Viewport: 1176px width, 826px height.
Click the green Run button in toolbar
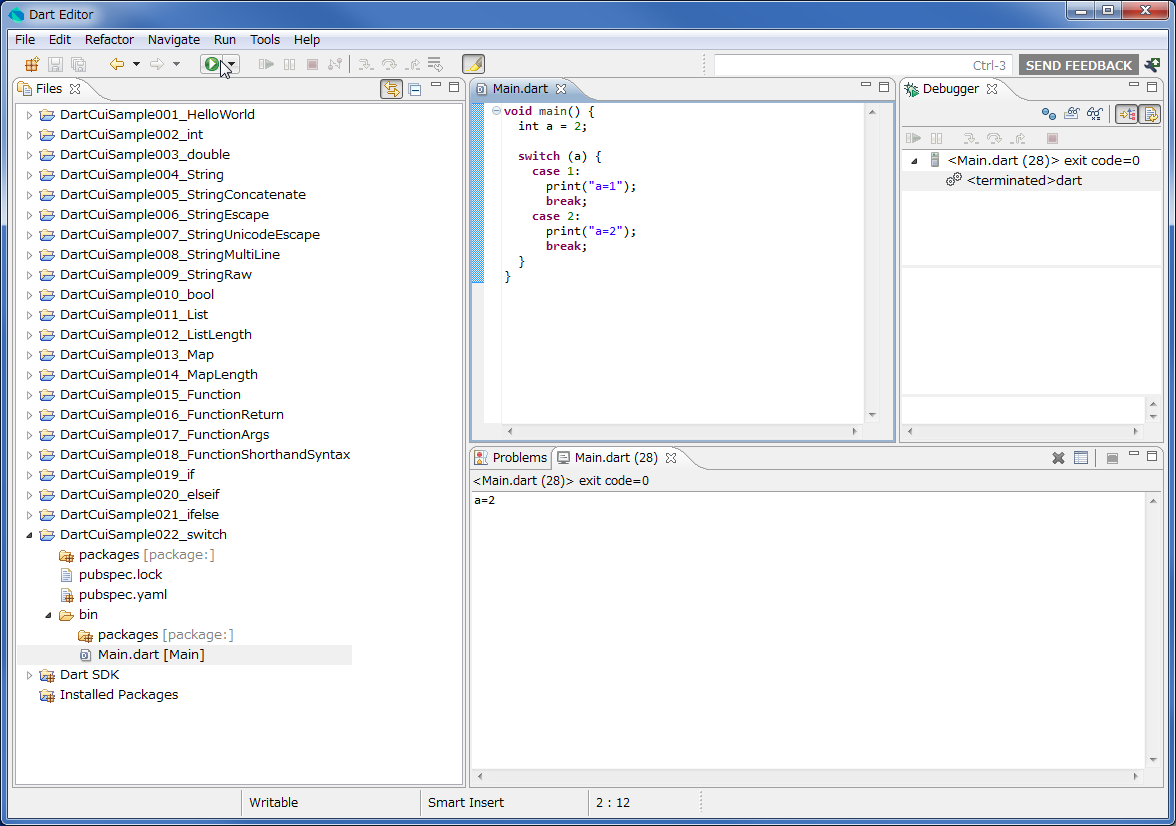coord(212,65)
